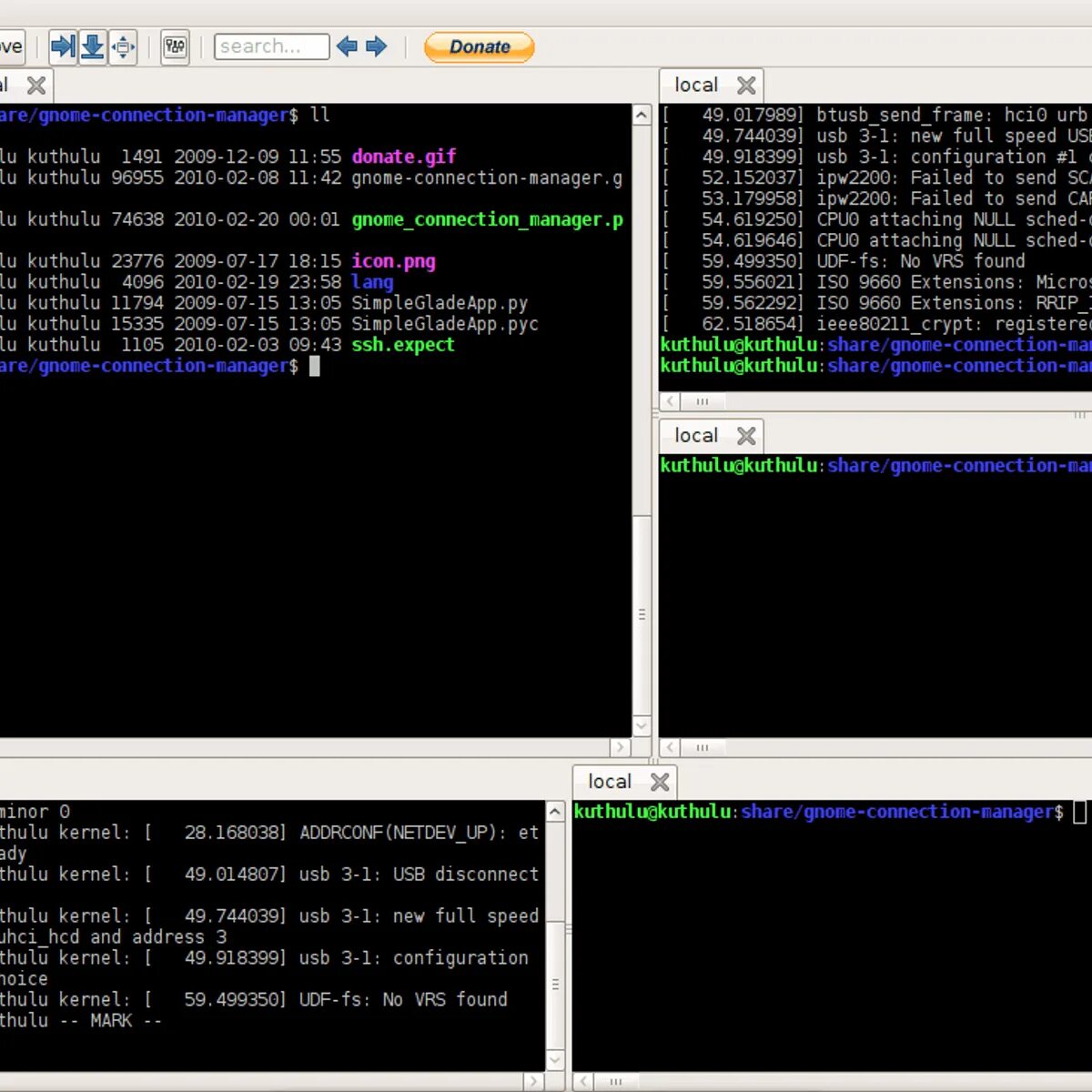Click the SimpleGladeApp.py file name
Image resolution: width=1092 pixels, height=1092 pixels.
pyautogui.click(x=440, y=303)
